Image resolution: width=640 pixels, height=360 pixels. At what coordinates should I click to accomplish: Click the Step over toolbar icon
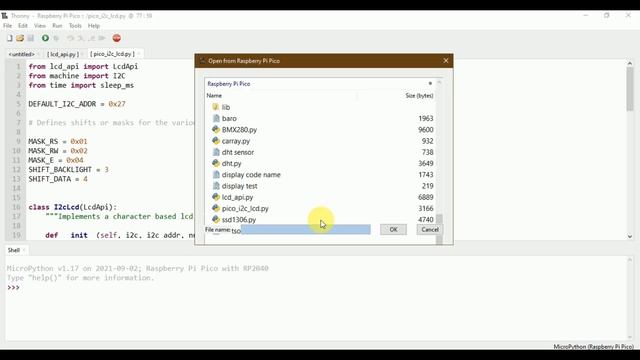point(70,38)
